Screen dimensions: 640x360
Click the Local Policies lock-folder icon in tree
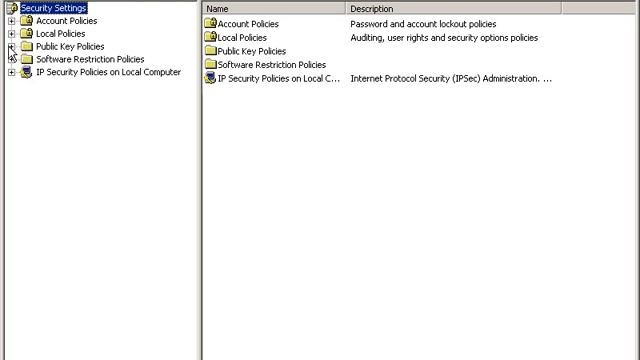(x=27, y=33)
